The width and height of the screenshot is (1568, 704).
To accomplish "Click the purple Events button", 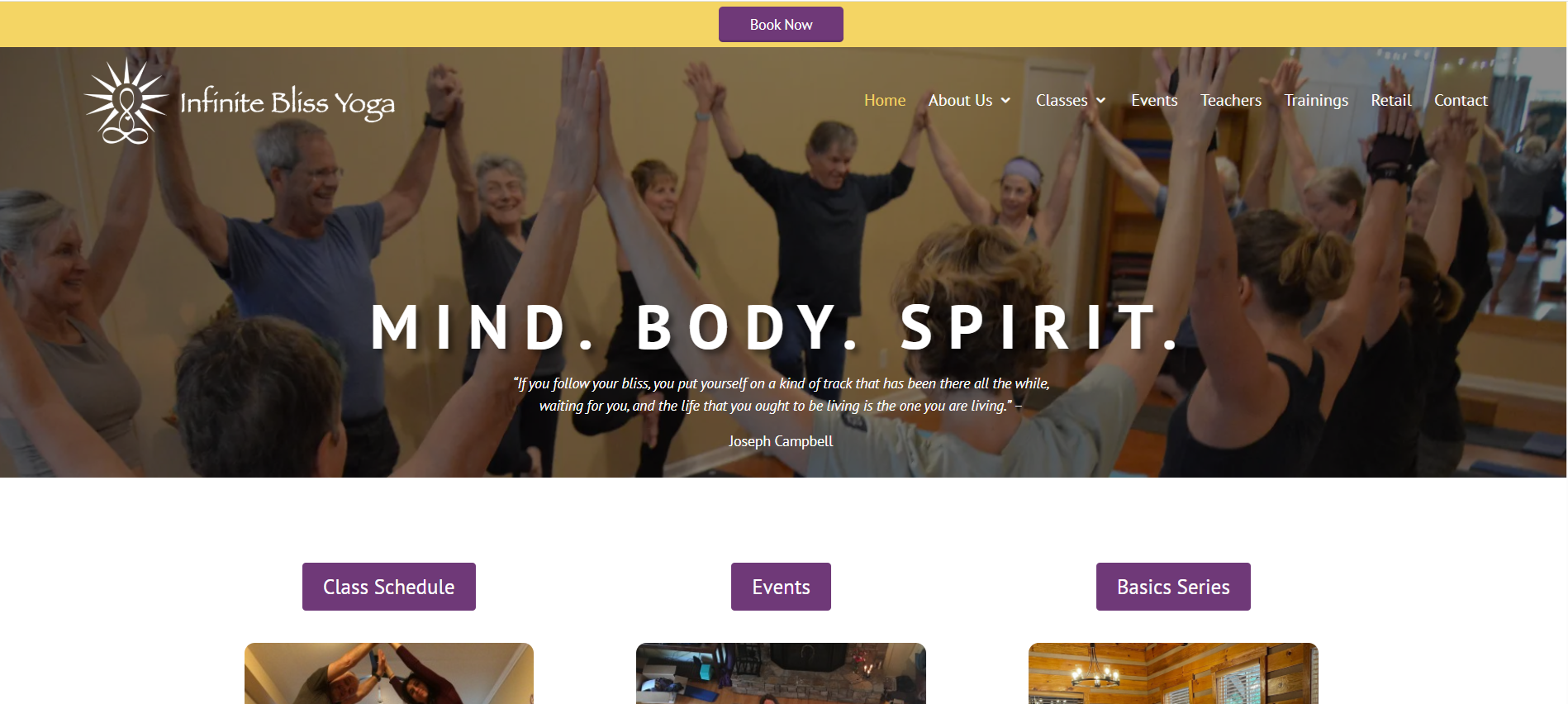I will point(781,587).
